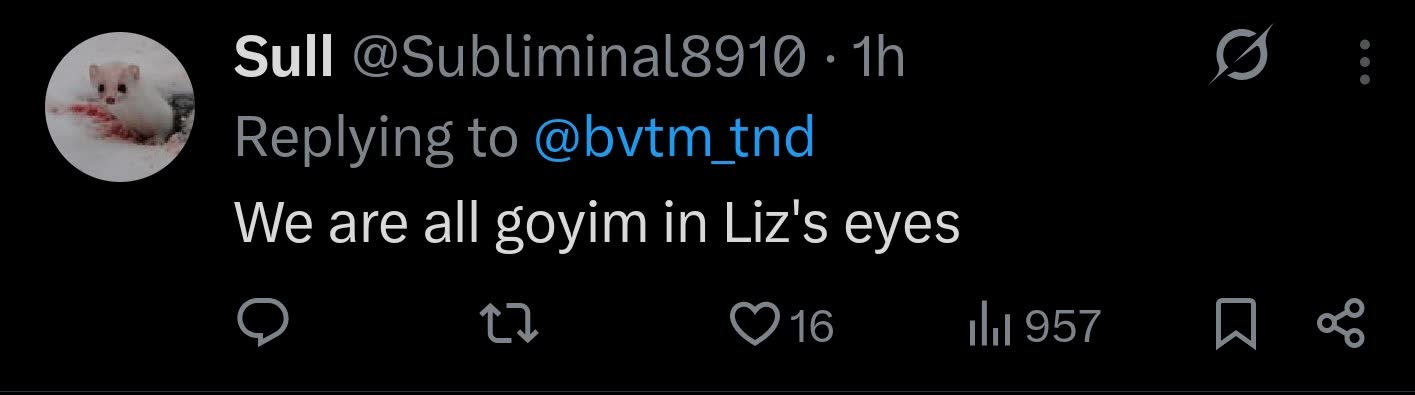
Task: Bookmark this reply with the bookmark icon
Action: 1236,326
